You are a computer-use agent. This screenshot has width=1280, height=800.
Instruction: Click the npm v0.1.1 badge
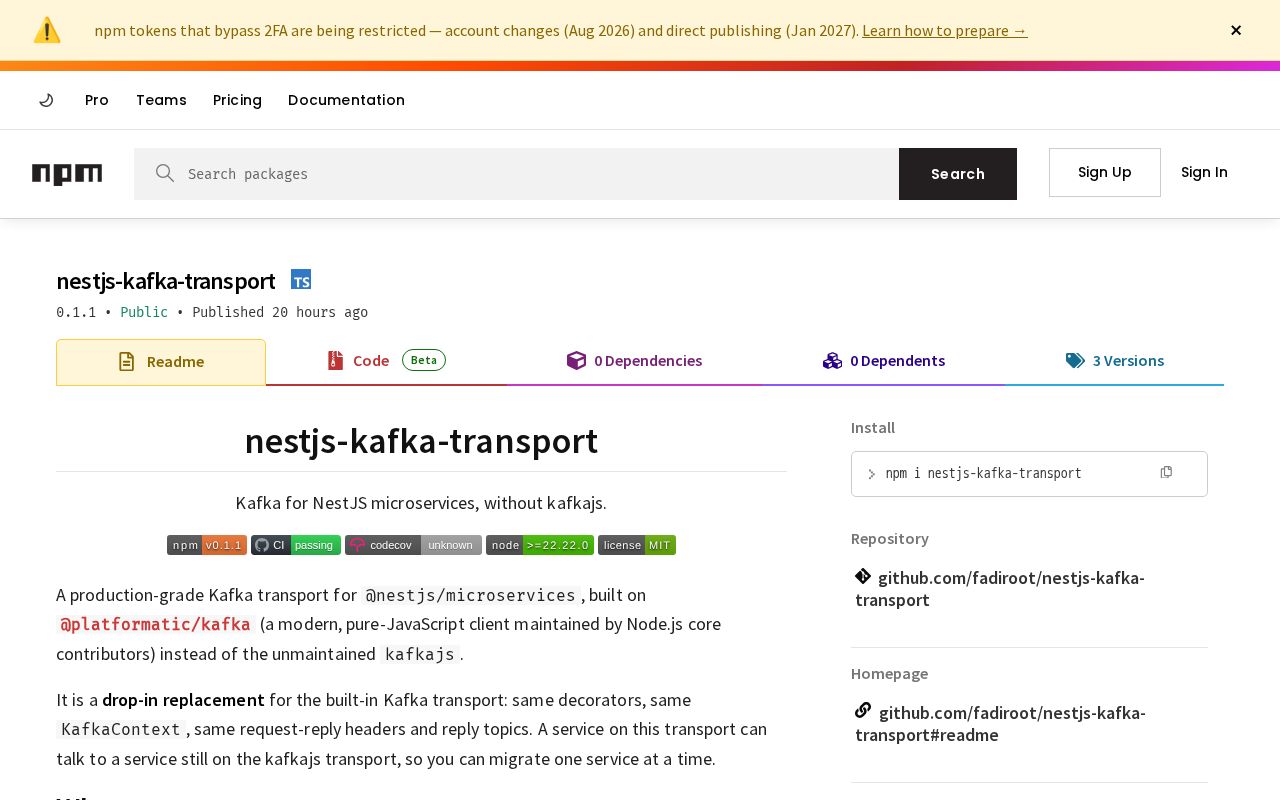tap(207, 545)
